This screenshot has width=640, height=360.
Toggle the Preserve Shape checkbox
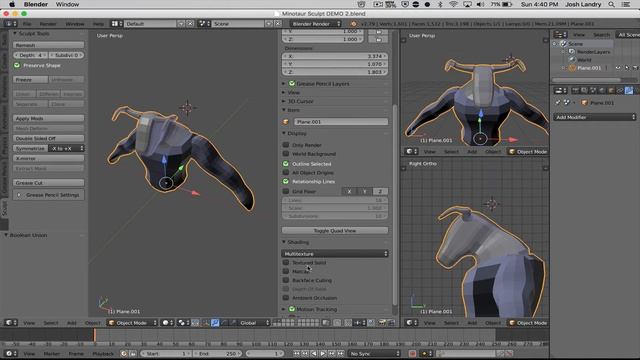[x=17, y=65]
